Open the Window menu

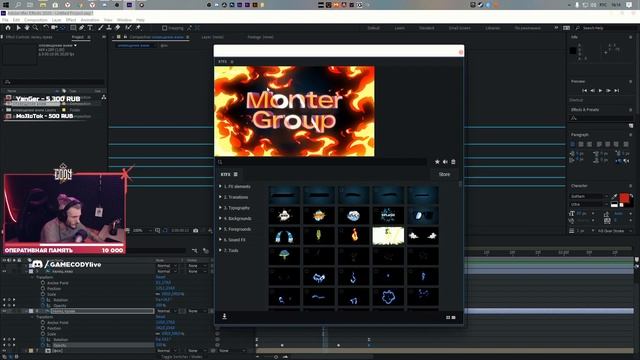click(124, 20)
